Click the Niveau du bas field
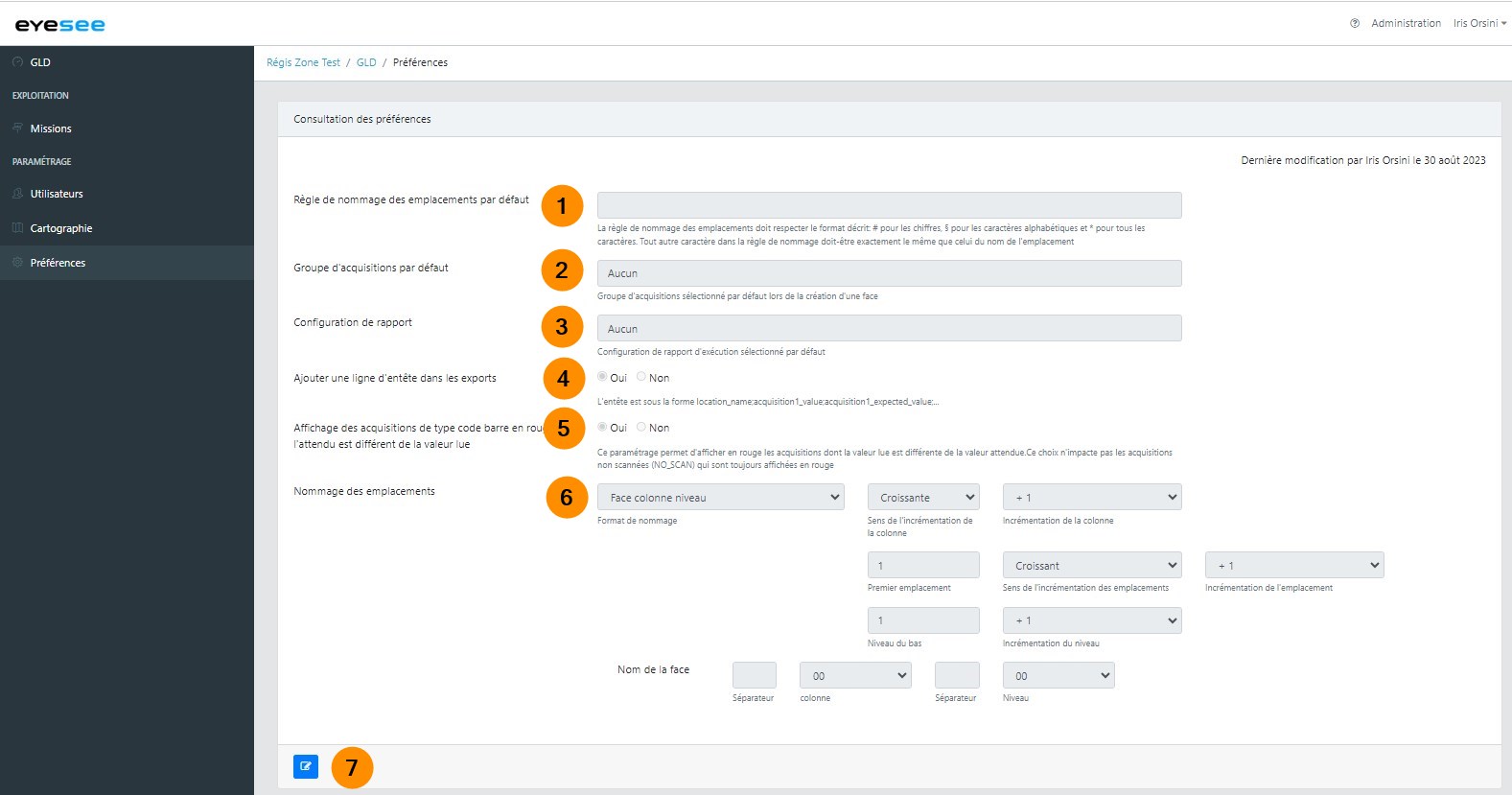This screenshot has width=1512, height=795. pos(923,620)
